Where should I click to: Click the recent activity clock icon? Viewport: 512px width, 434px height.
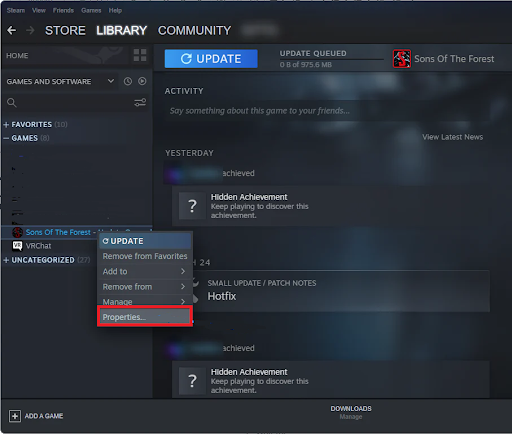point(128,81)
